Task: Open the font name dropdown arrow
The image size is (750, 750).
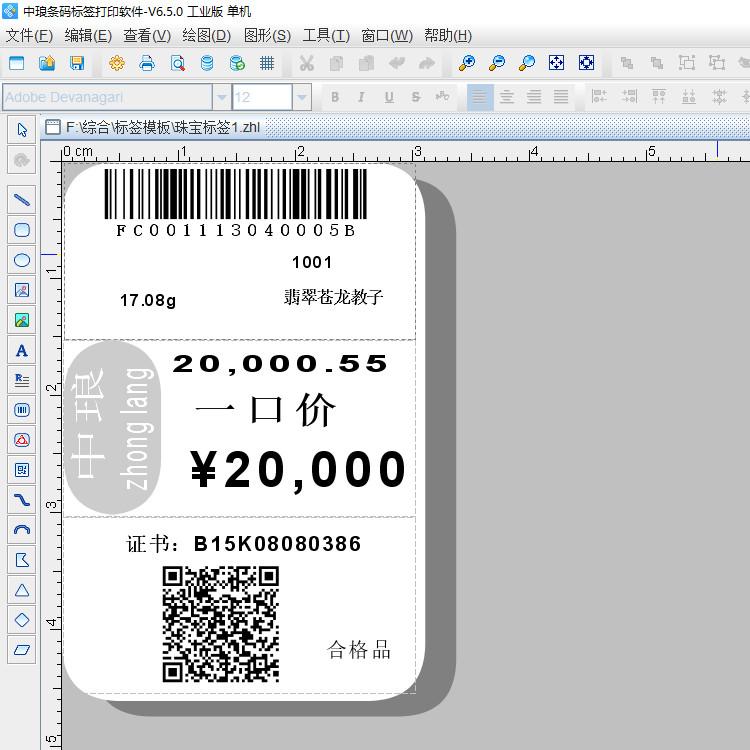Action: (x=221, y=98)
